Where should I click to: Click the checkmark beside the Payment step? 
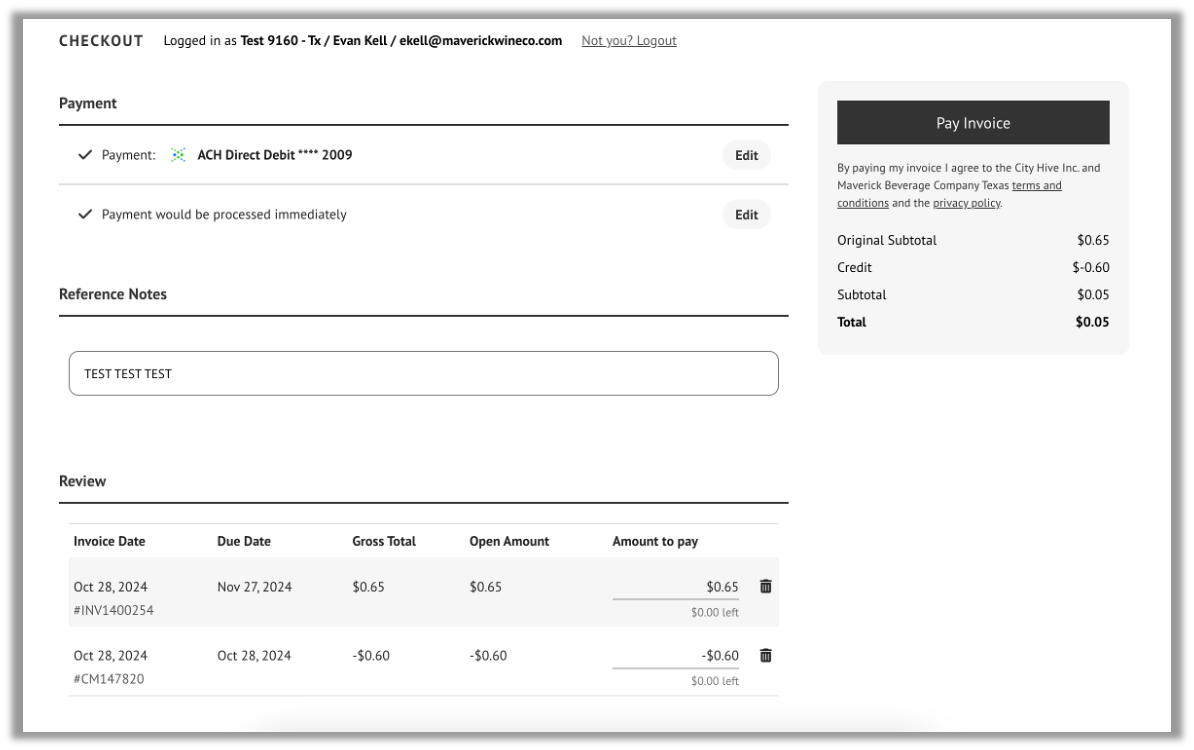(x=85, y=155)
